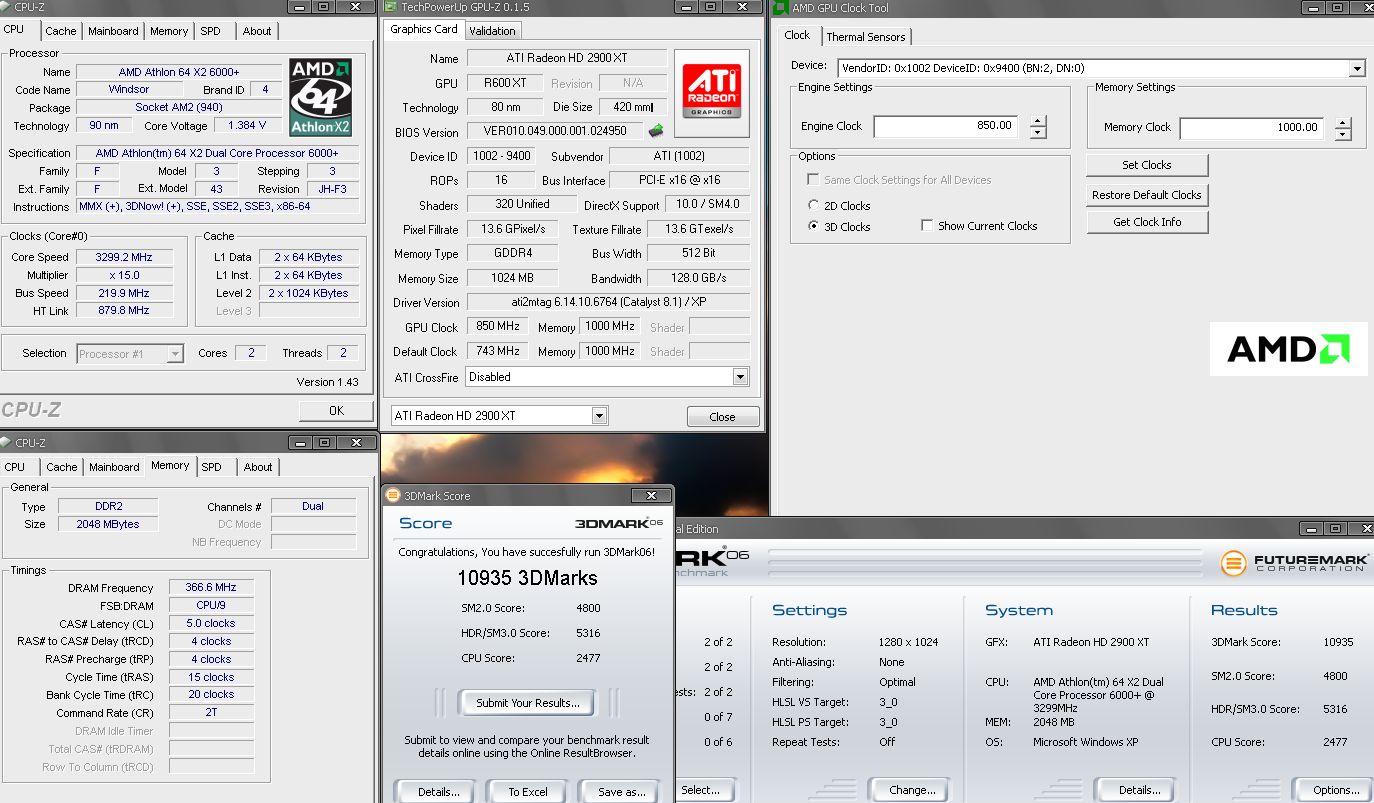Click Restore Default Clocks button

(1147, 195)
